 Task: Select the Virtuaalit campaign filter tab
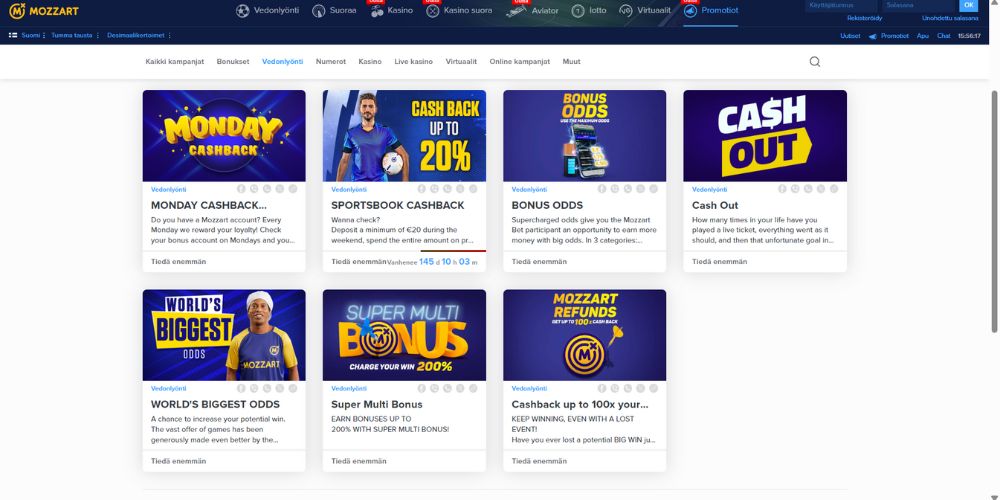(461, 62)
